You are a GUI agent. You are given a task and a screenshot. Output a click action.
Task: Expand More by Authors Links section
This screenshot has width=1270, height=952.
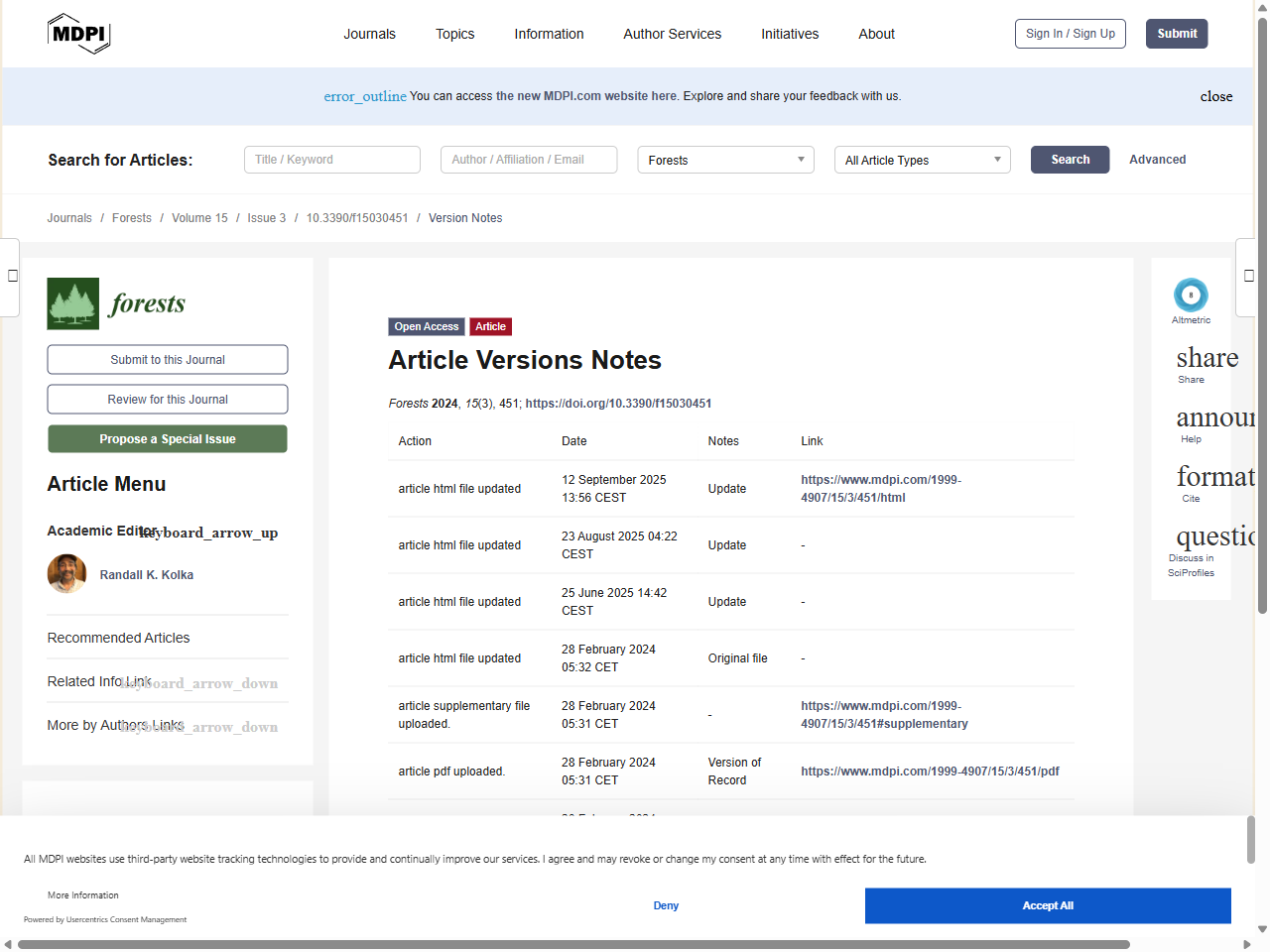(x=198, y=727)
